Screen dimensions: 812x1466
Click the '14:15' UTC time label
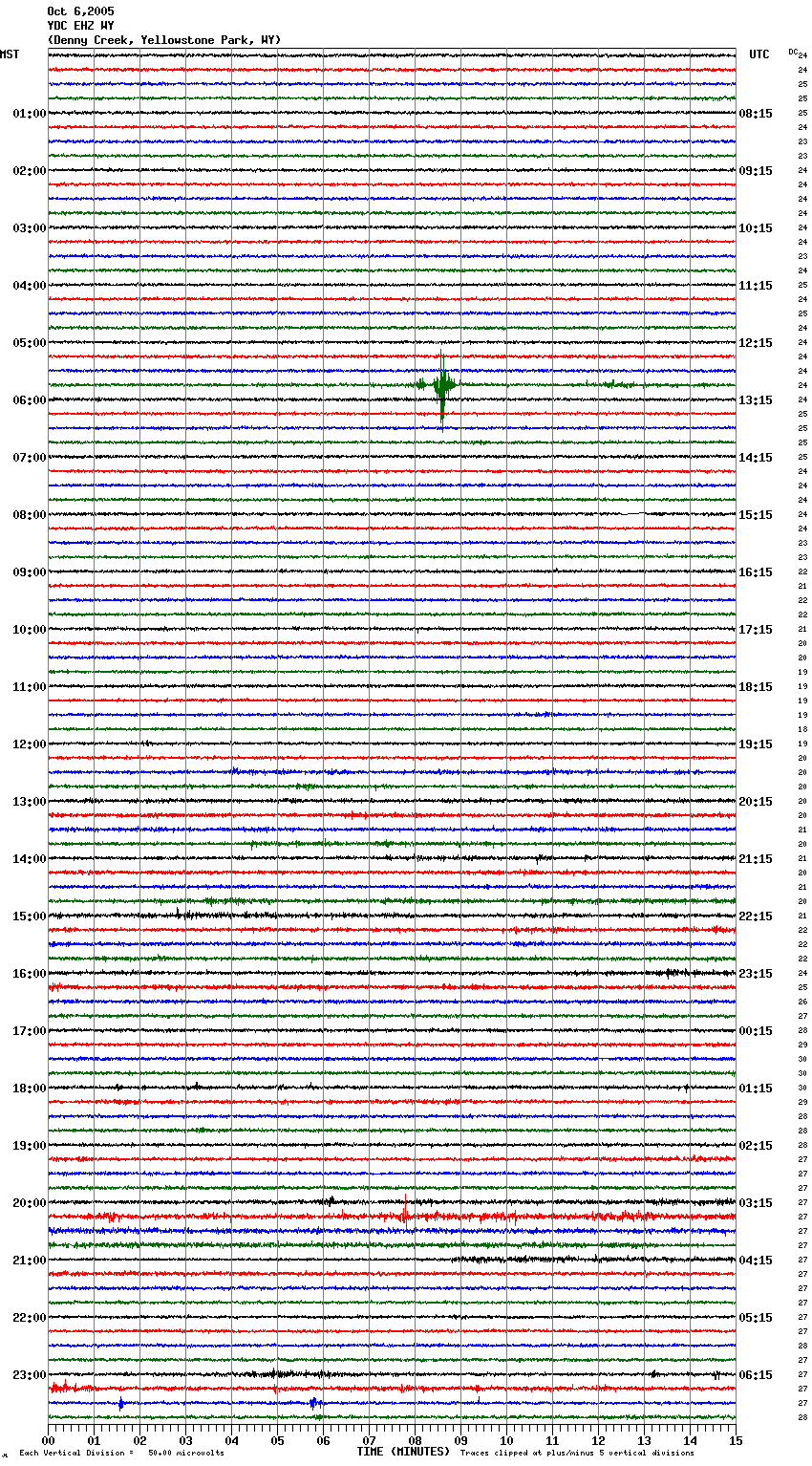point(756,458)
